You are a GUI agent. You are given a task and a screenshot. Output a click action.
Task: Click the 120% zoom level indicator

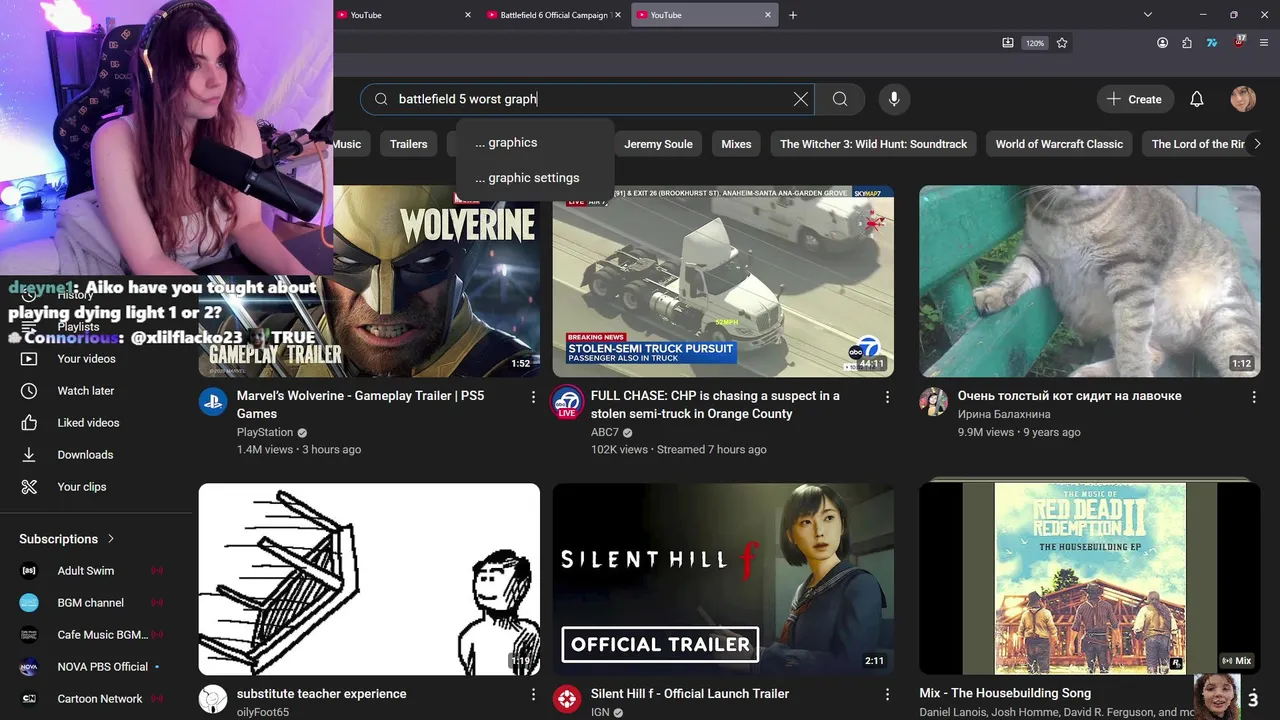click(1035, 43)
